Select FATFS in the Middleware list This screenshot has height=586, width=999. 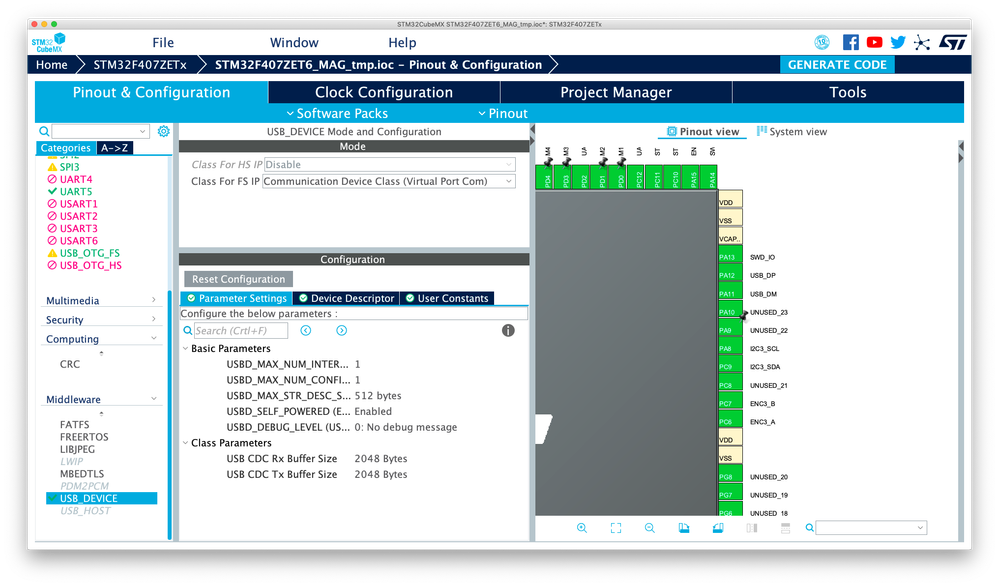tap(75, 424)
